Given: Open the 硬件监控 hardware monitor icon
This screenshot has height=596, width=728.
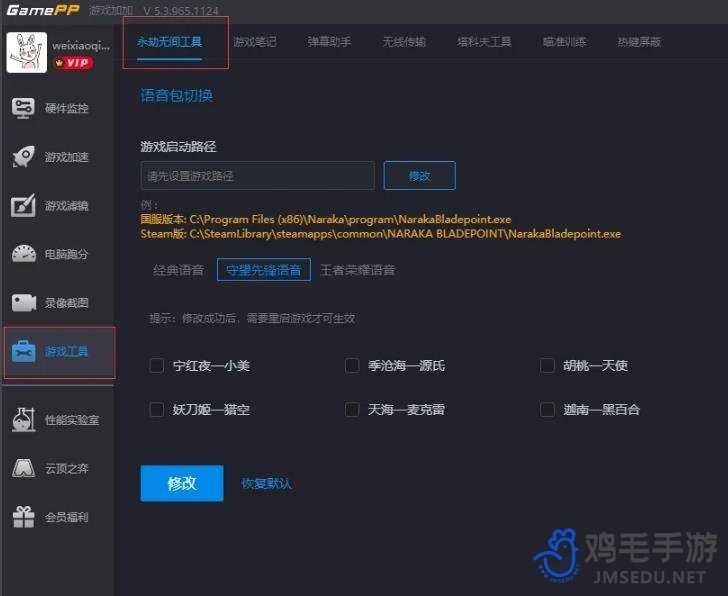Looking at the screenshot, I should [23, 108].
